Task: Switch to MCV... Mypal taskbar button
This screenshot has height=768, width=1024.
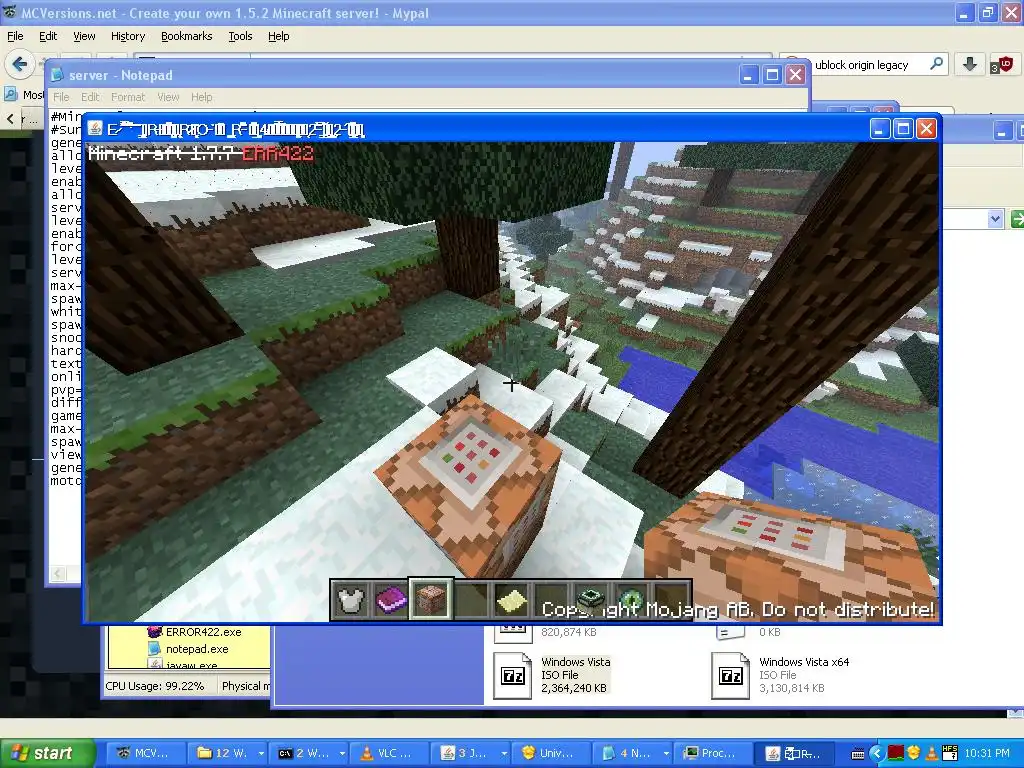Action: [144, 754]
